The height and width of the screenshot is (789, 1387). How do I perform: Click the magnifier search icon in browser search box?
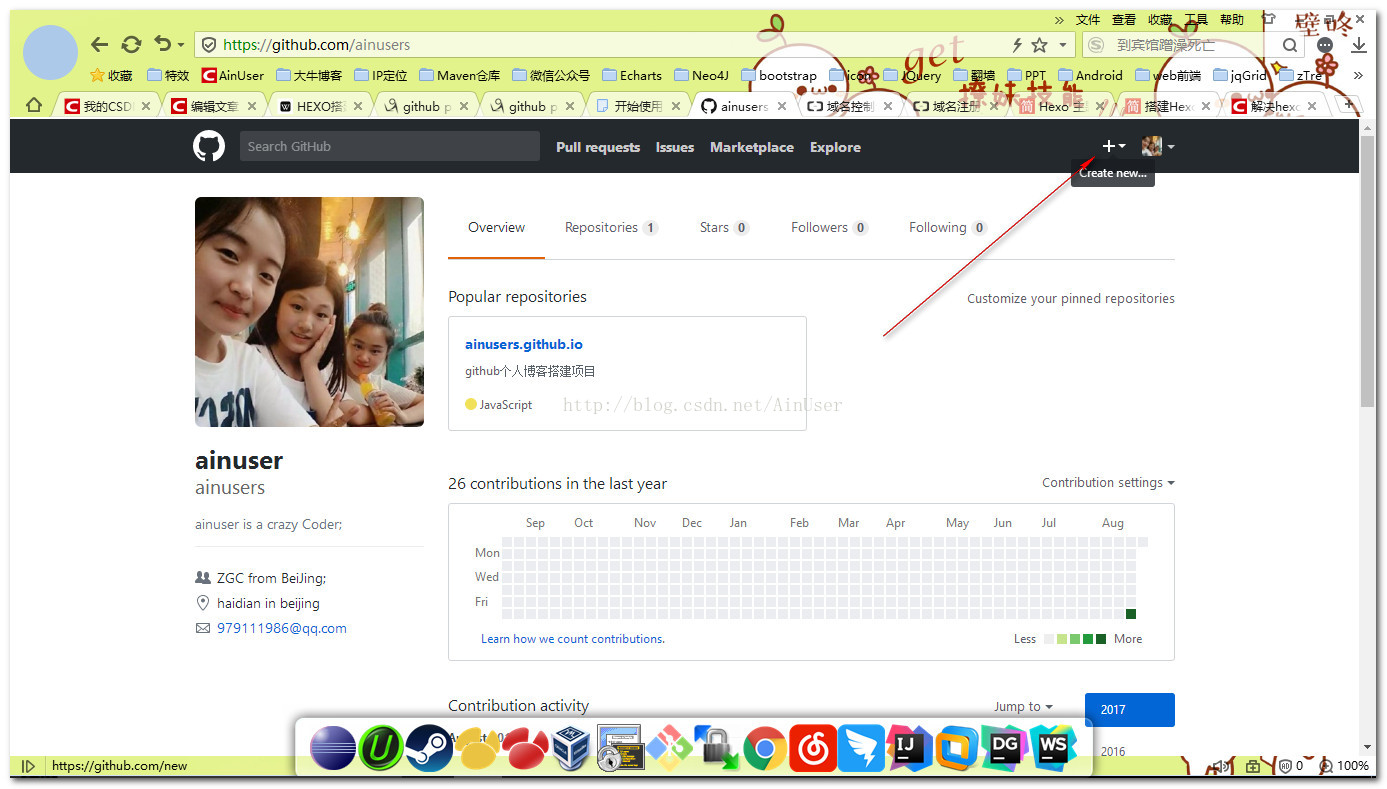coord(1290,45)
